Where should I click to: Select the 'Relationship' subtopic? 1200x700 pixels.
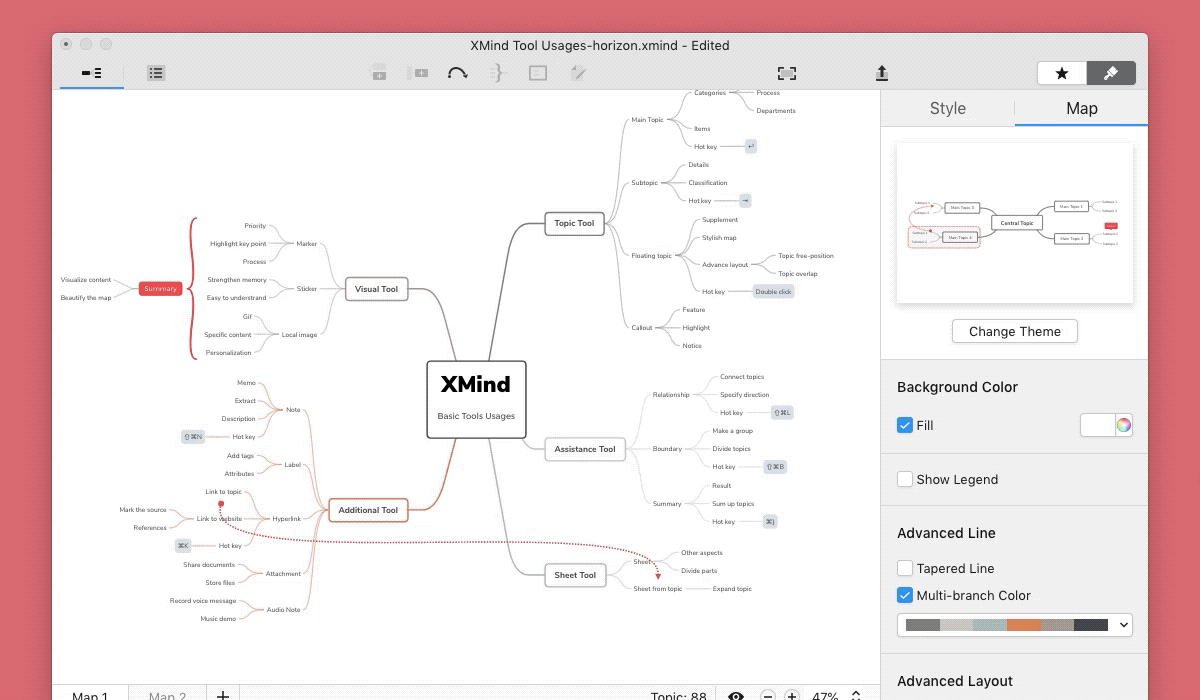(x=671, y=394)
